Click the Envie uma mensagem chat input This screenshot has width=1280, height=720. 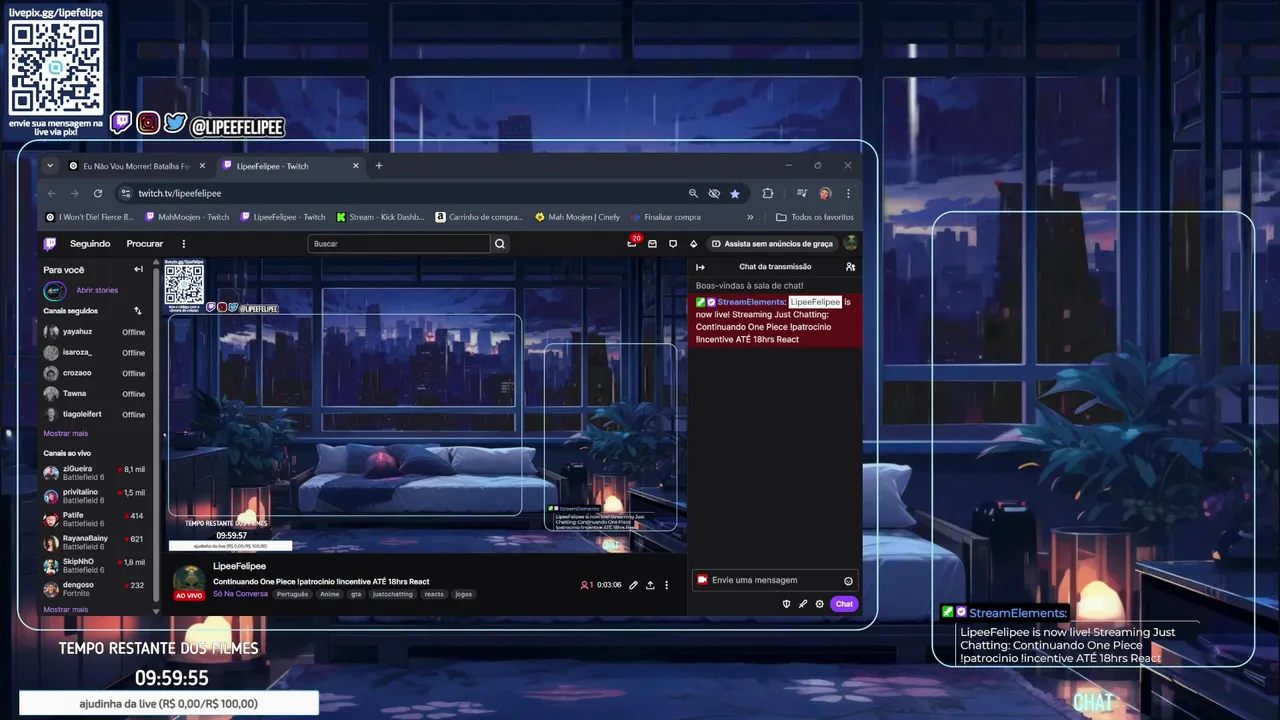tap(776, 580)
